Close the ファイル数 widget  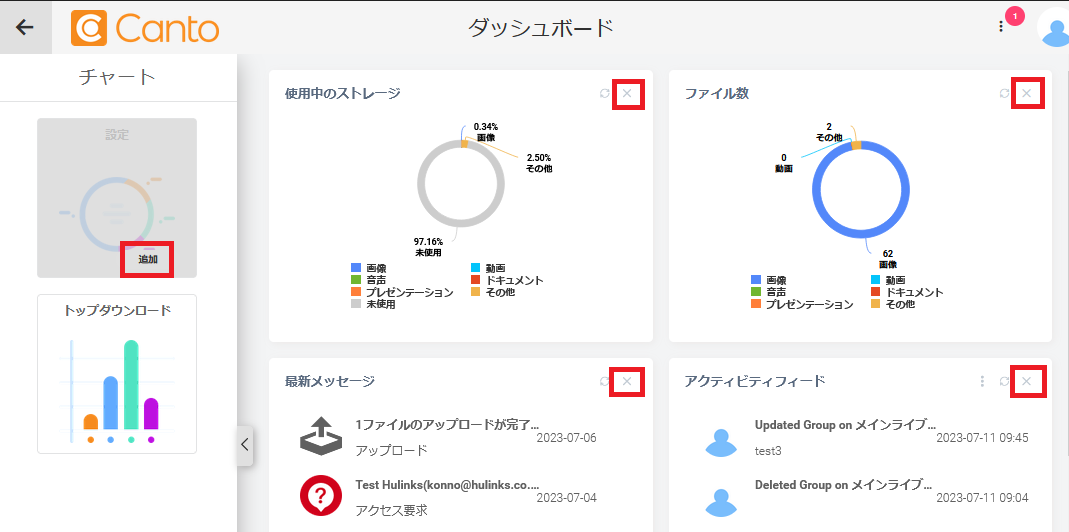tap(1027, 94)
